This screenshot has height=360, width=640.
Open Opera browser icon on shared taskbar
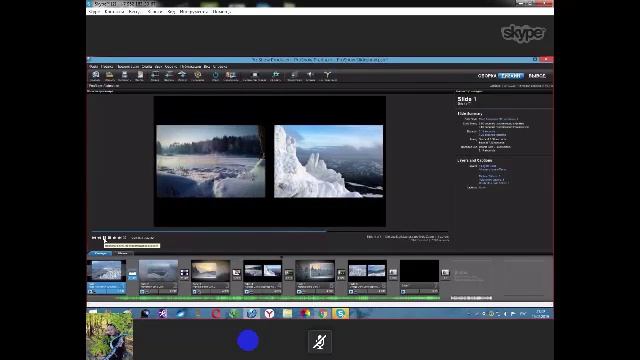(216, 313)
